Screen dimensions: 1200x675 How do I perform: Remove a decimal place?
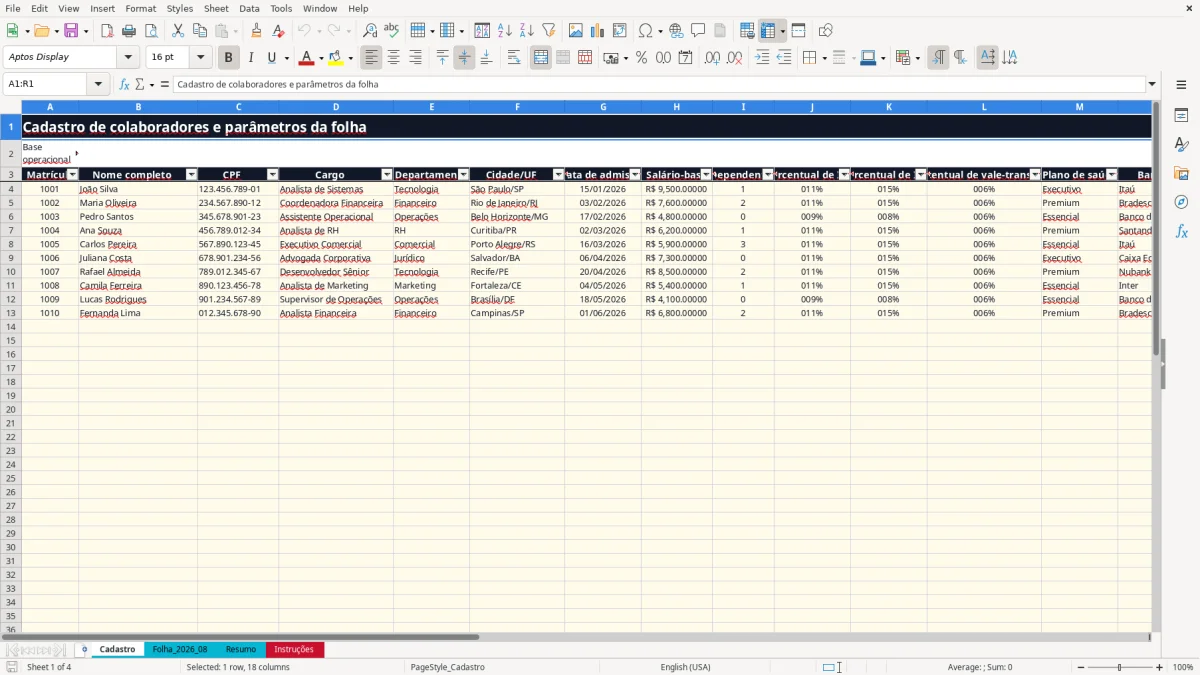(x=735, y=58)
